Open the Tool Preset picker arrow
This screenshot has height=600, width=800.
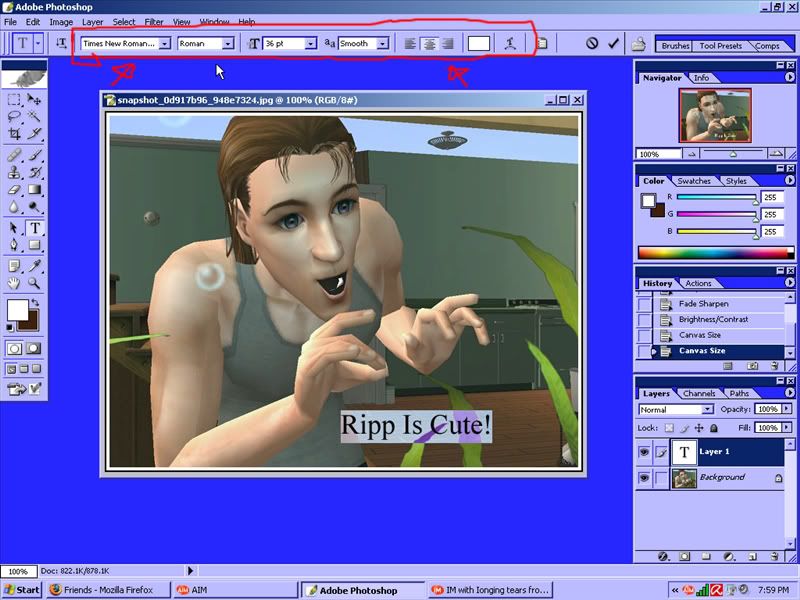coord(38,44)
